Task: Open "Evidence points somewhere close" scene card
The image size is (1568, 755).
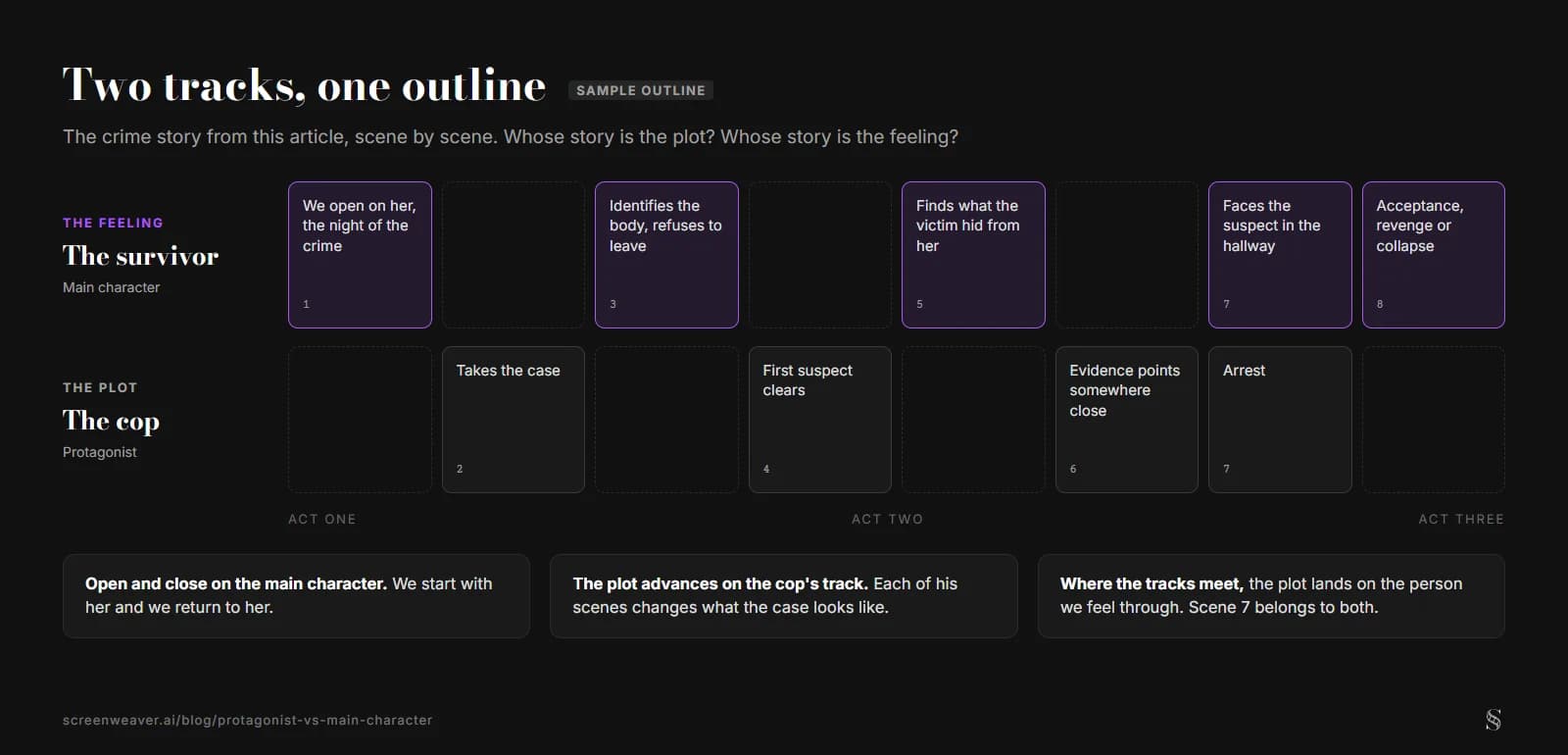Action: tap(1127, 420)
